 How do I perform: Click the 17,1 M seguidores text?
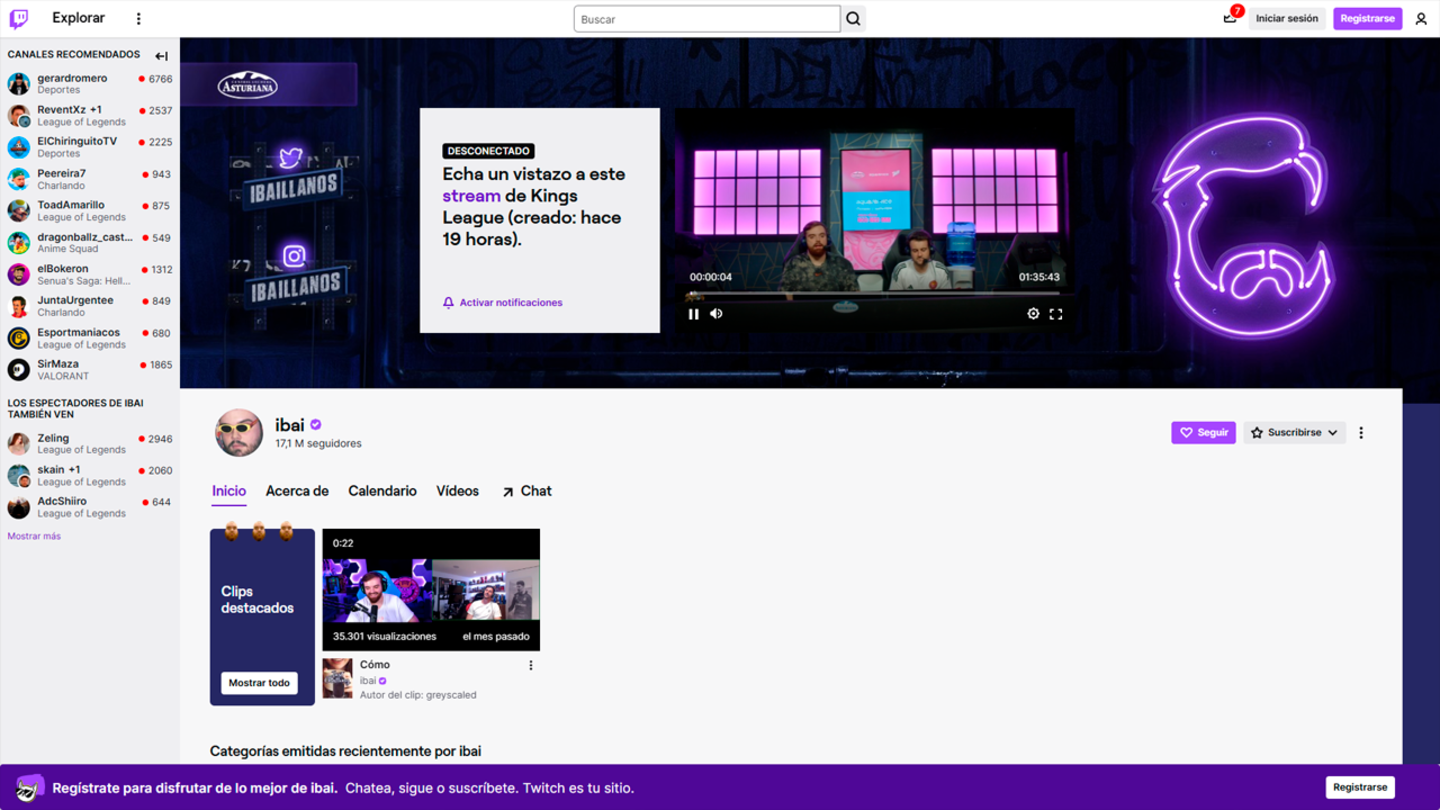point(318,444)
